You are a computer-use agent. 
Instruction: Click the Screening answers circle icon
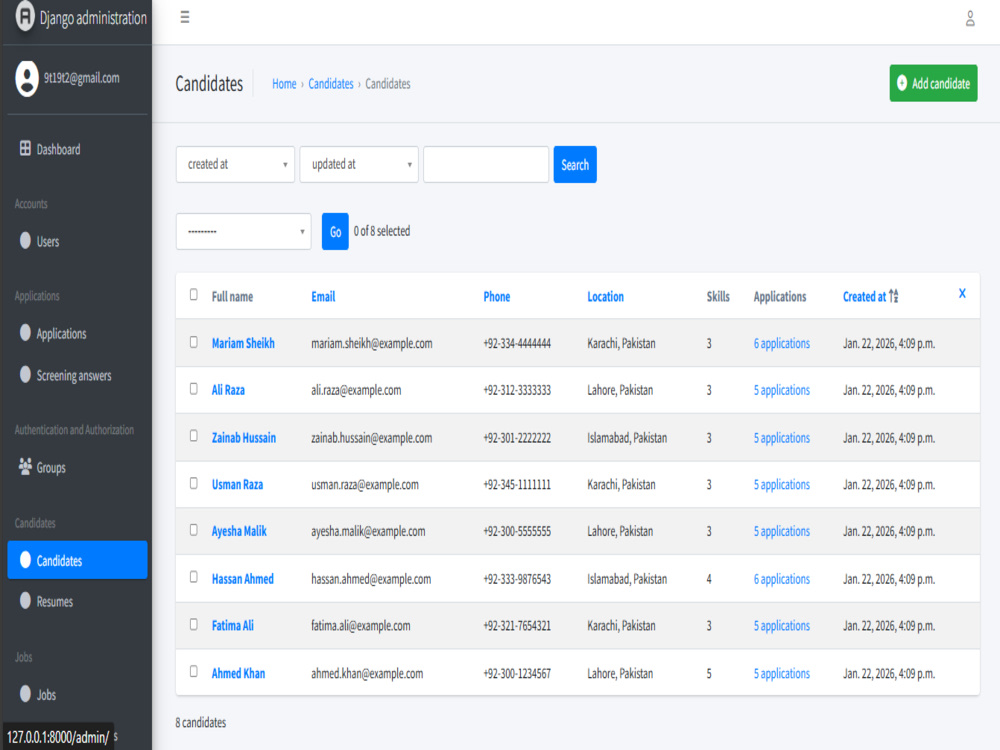[x=25, y=374]
